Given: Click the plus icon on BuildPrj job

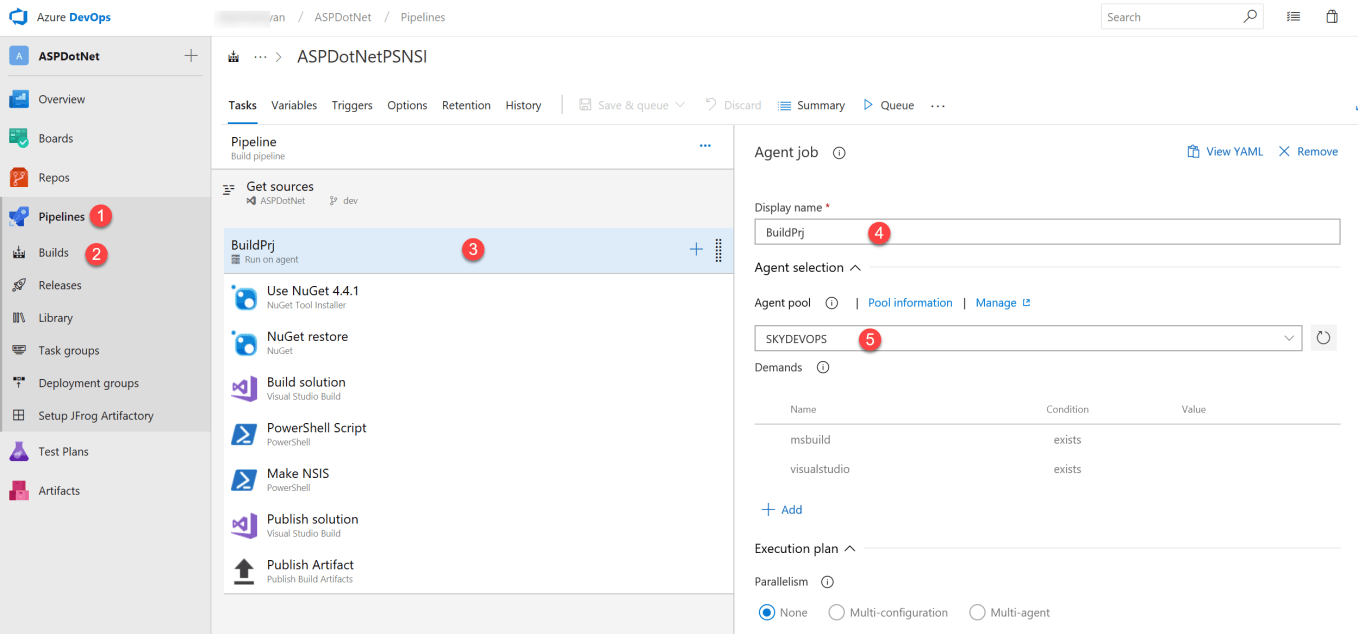Looking at the screenshot, I should pos(696,250).
